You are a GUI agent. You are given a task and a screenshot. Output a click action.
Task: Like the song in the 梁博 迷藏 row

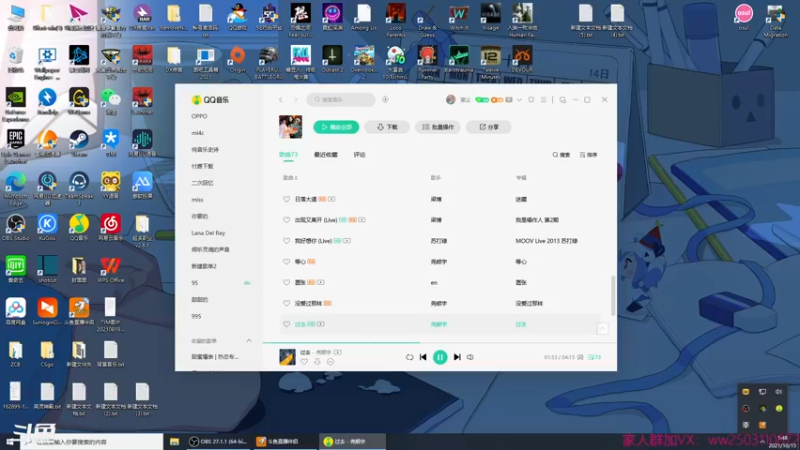tap(286, 199)
